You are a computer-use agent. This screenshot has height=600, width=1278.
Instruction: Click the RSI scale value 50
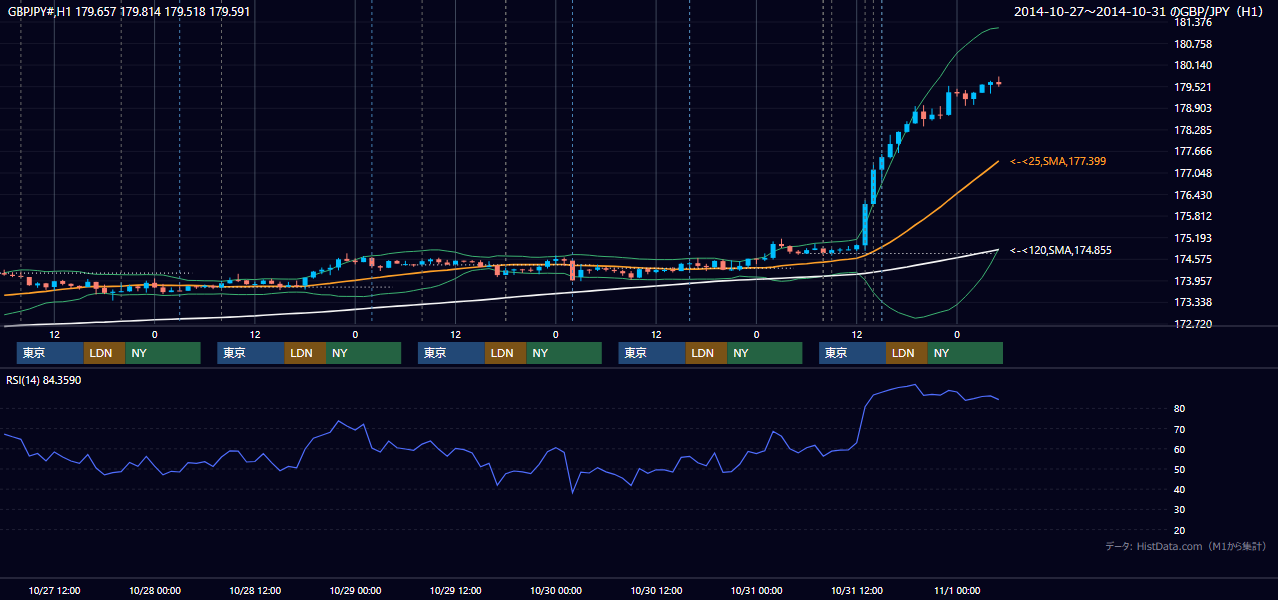tap(1179, 469)
